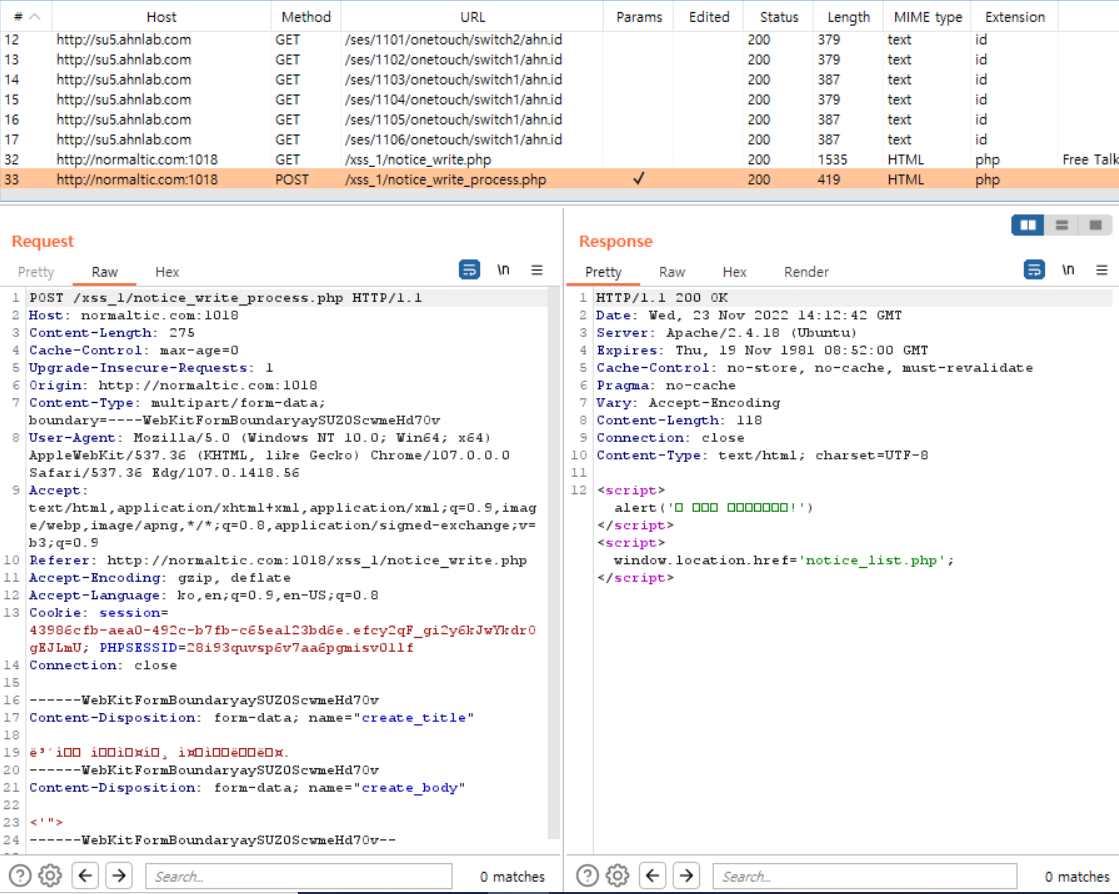Screen dimensions: 1119x894
Task: Switch Response view to Pretty tab
Action: click(603, 272)
